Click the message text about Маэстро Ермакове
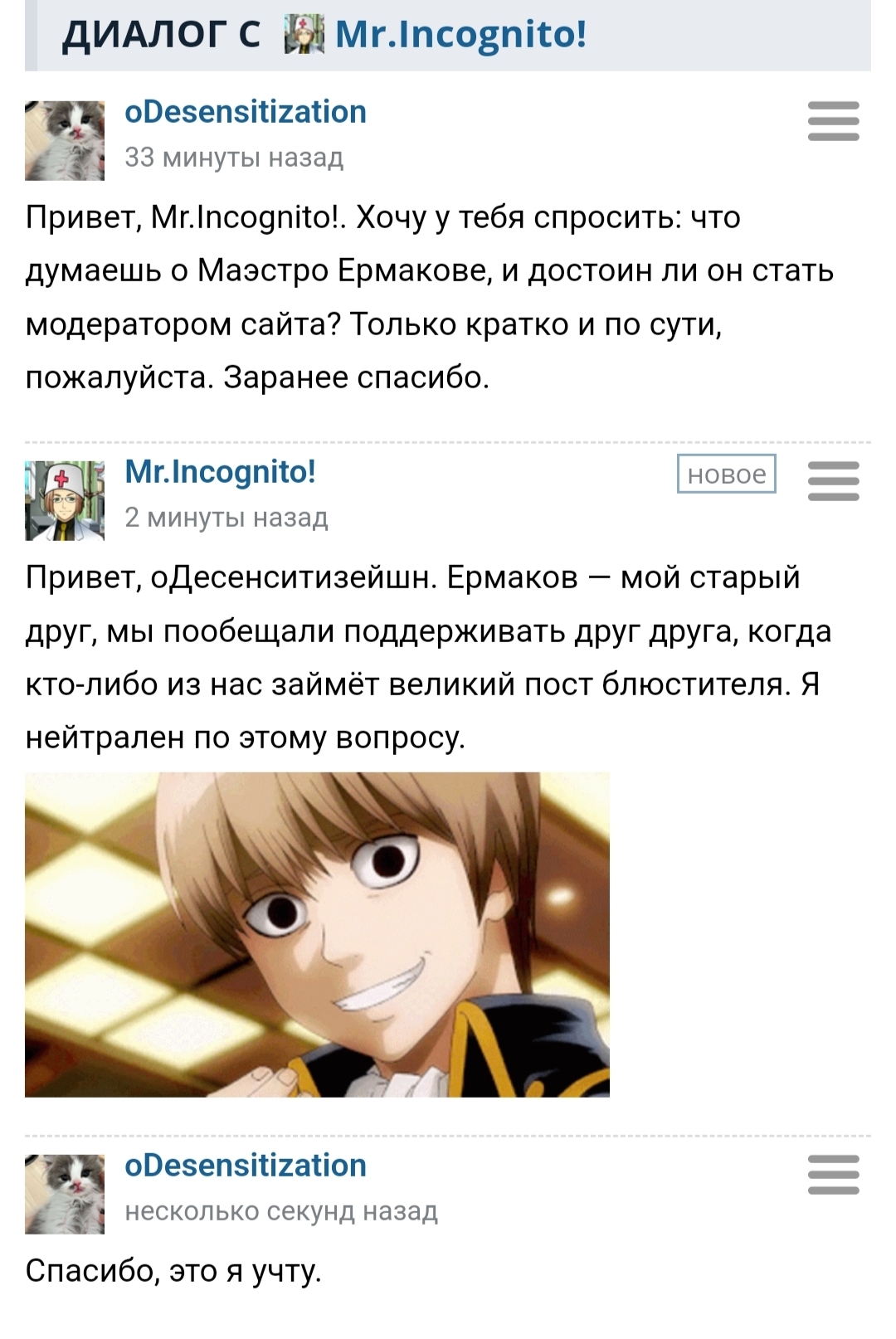 click(x=430, y=297)
